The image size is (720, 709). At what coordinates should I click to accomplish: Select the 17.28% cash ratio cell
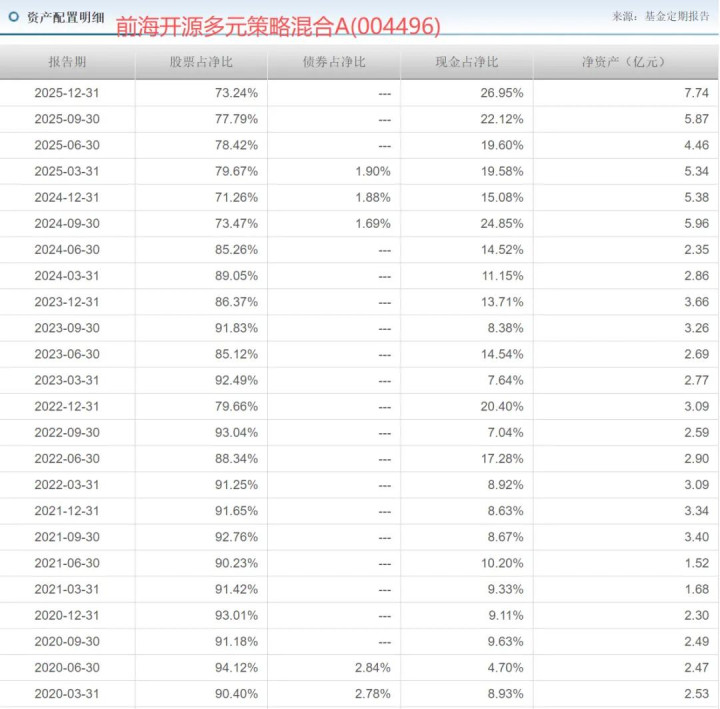502,459
